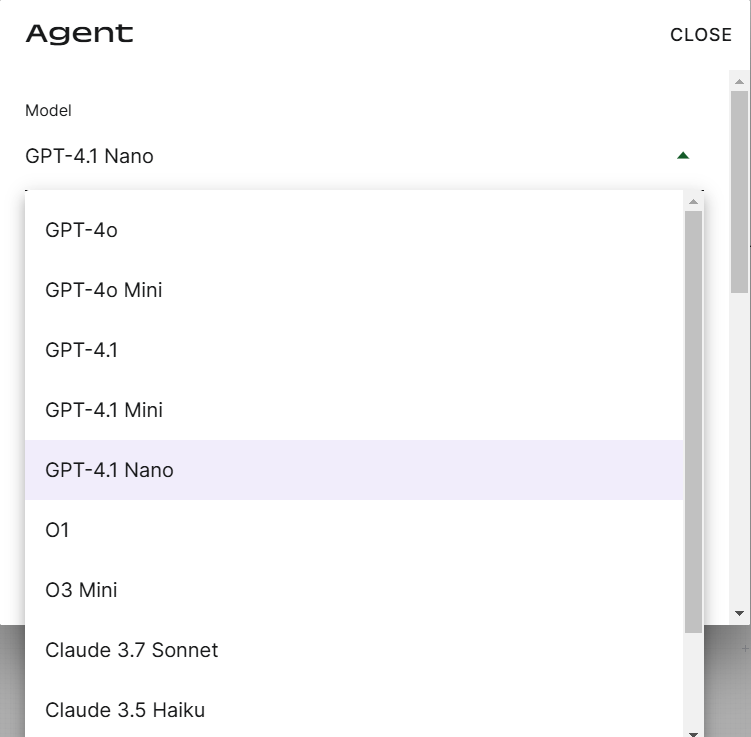Click the Model field label
751x737 pixels.
click(x=48, y=111)
